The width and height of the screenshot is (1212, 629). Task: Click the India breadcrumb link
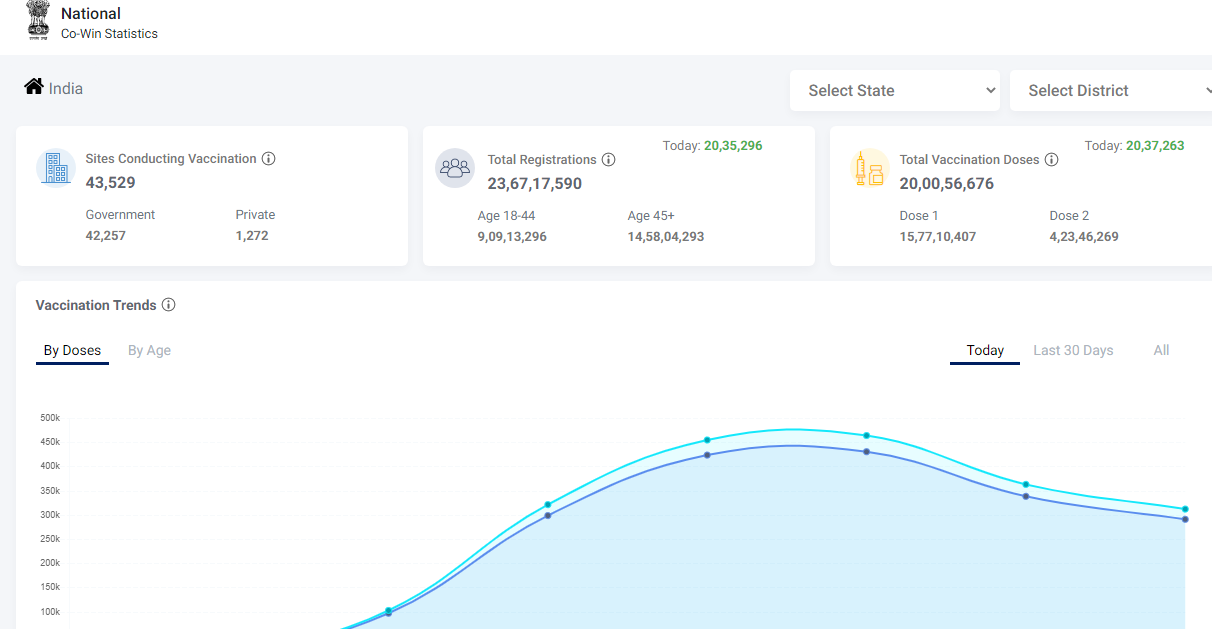click(x=66, y=89)
